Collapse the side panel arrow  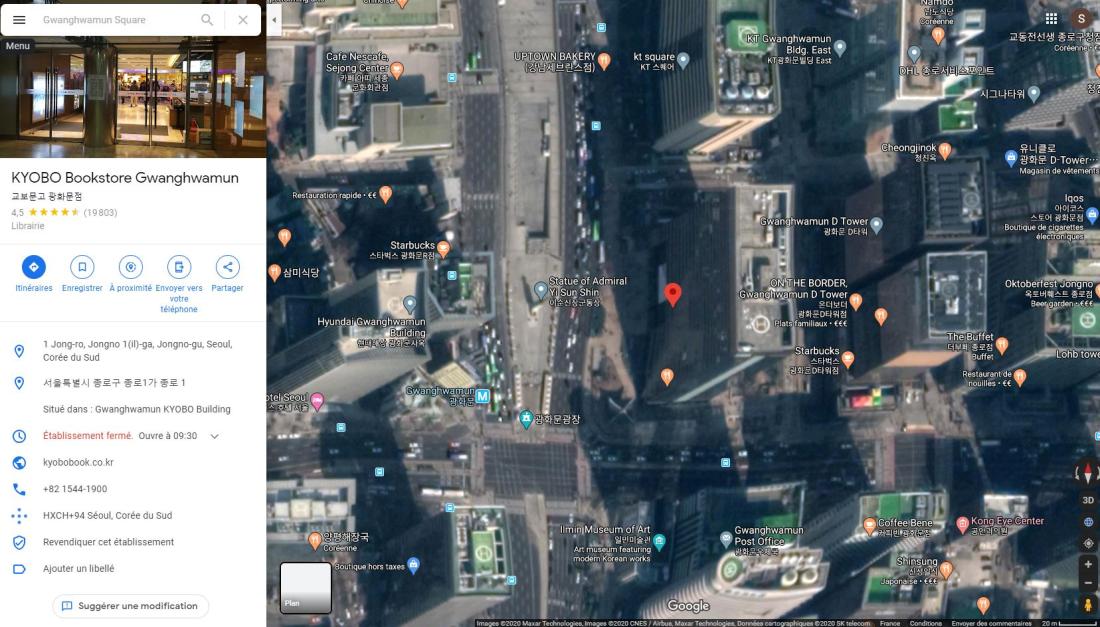[274, 20]
